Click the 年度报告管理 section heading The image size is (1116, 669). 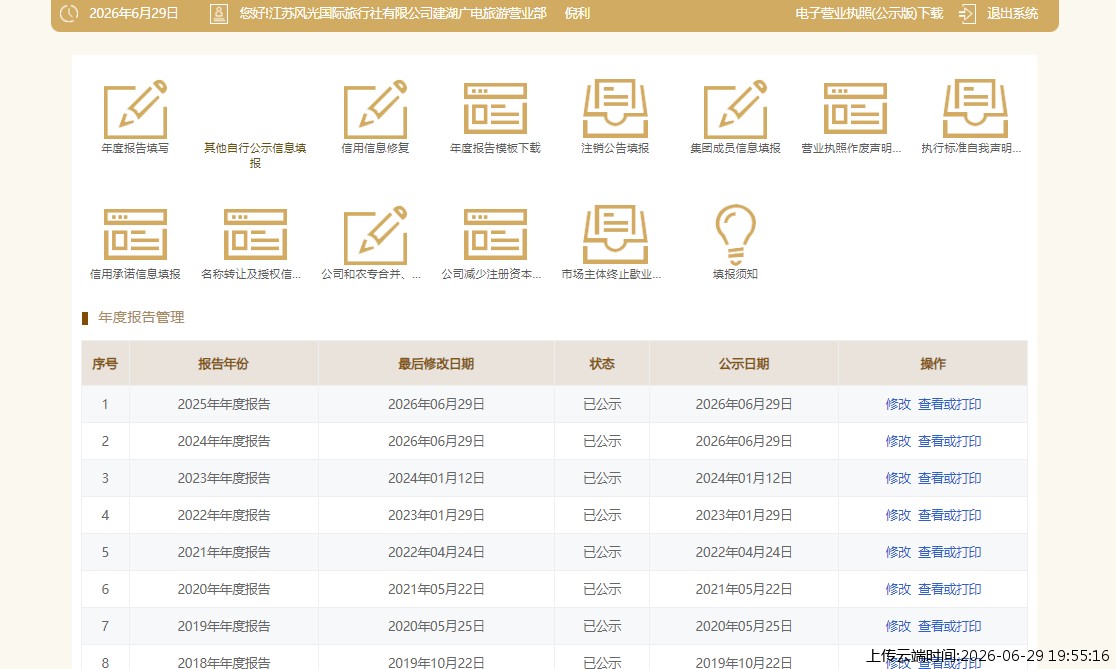(x=141, y=317)
